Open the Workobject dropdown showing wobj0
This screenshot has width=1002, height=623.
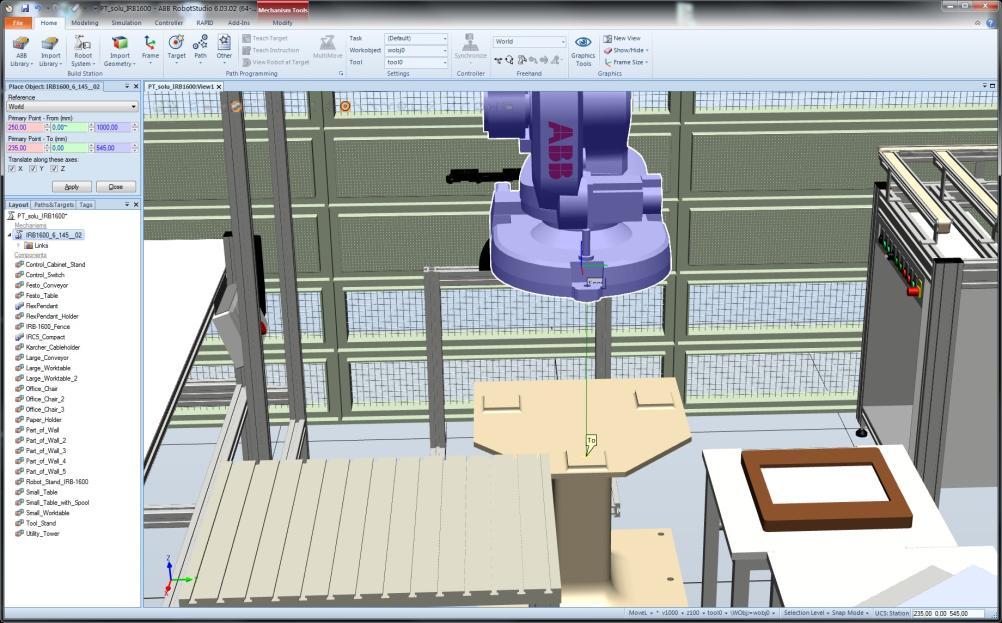416,50
